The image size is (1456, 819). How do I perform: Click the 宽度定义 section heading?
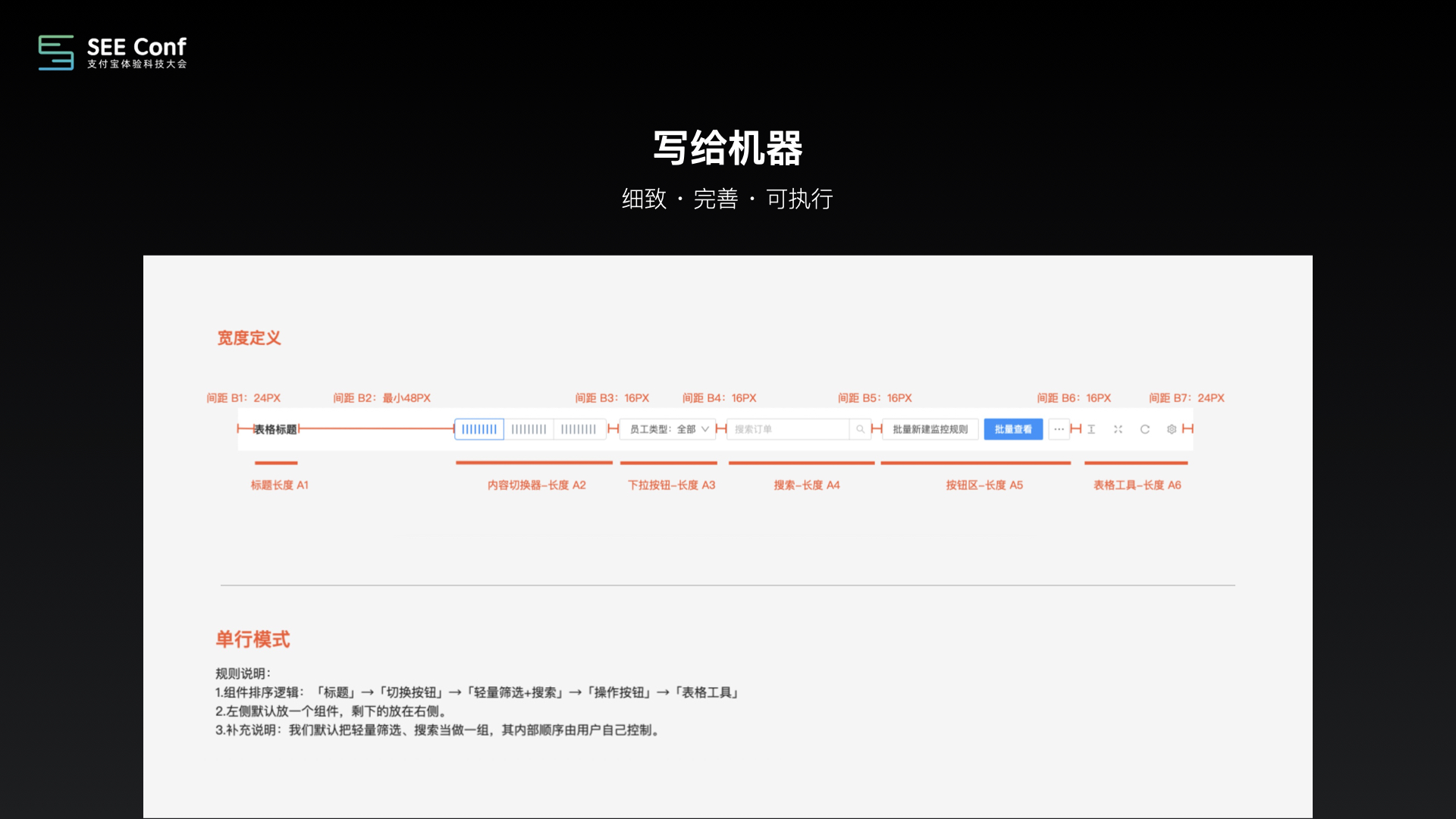(249, 338)
